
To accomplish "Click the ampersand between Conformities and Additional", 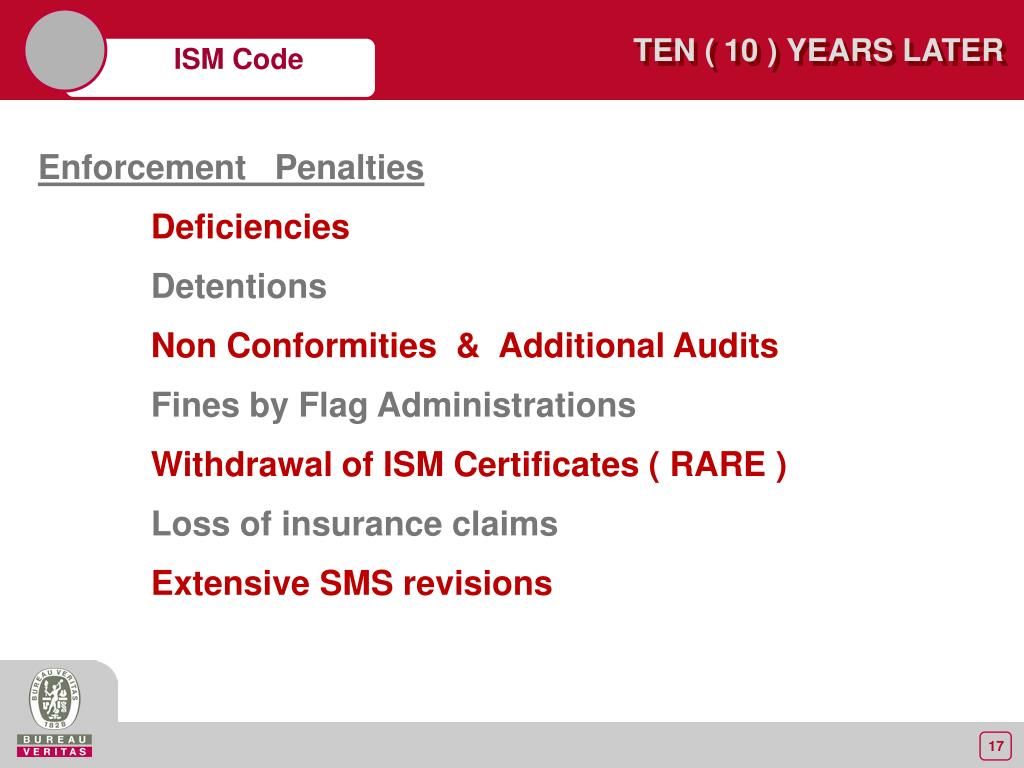I will click(468, 345).
